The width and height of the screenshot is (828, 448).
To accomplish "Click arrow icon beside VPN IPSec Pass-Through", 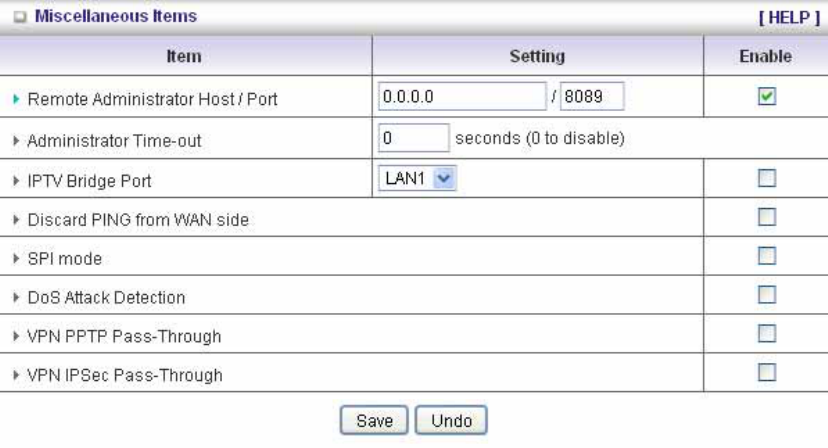I will click(18, 376).
